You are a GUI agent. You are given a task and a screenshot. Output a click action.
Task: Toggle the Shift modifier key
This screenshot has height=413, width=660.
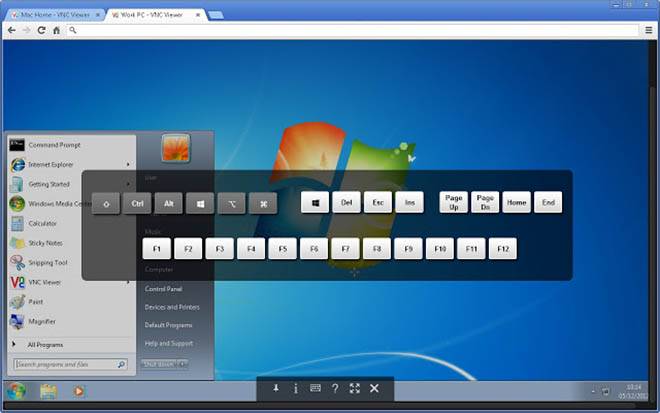[x=106, y=204]
